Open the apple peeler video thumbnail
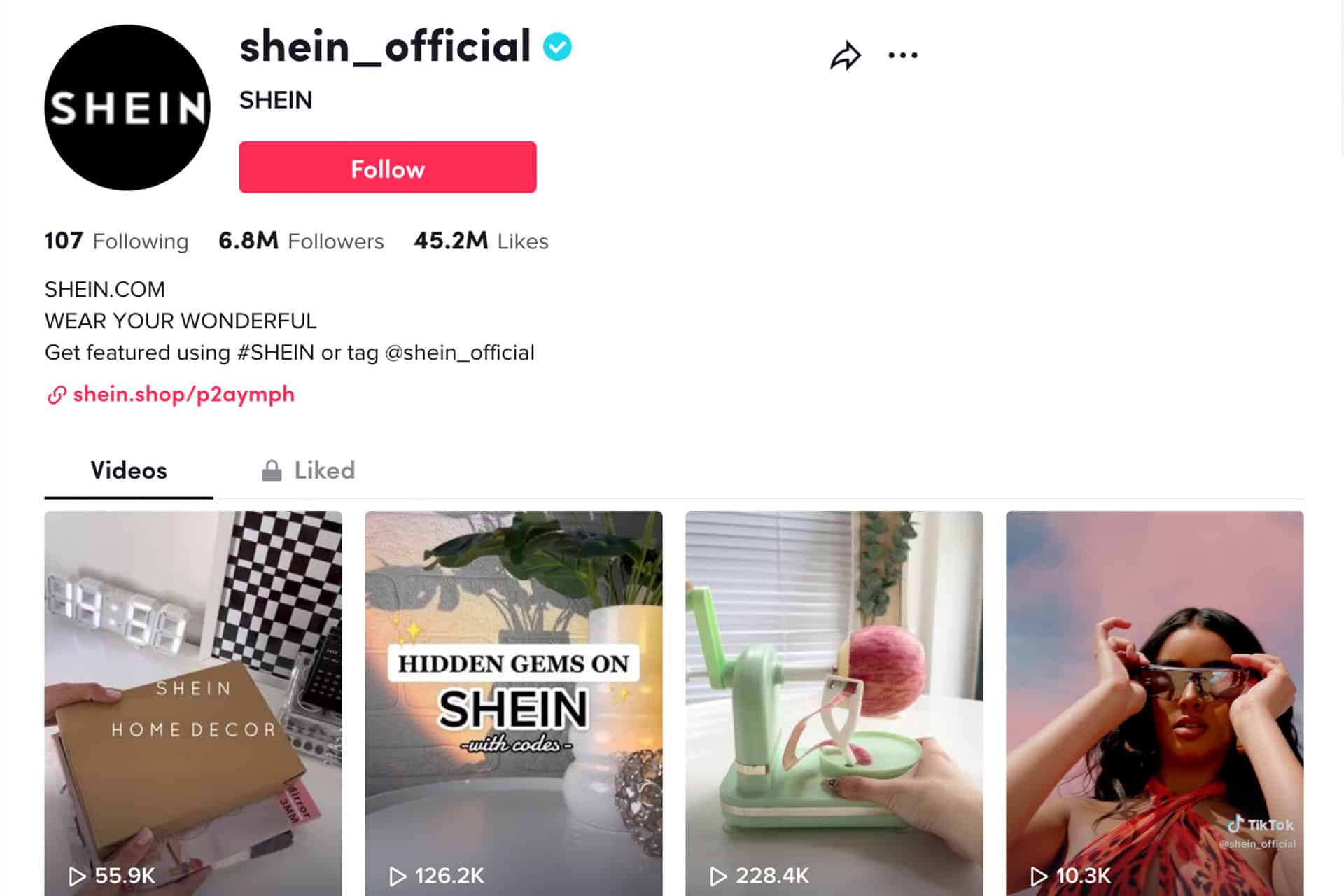The width and height of the screenshot is (1344, 896). tap(834, 703)
